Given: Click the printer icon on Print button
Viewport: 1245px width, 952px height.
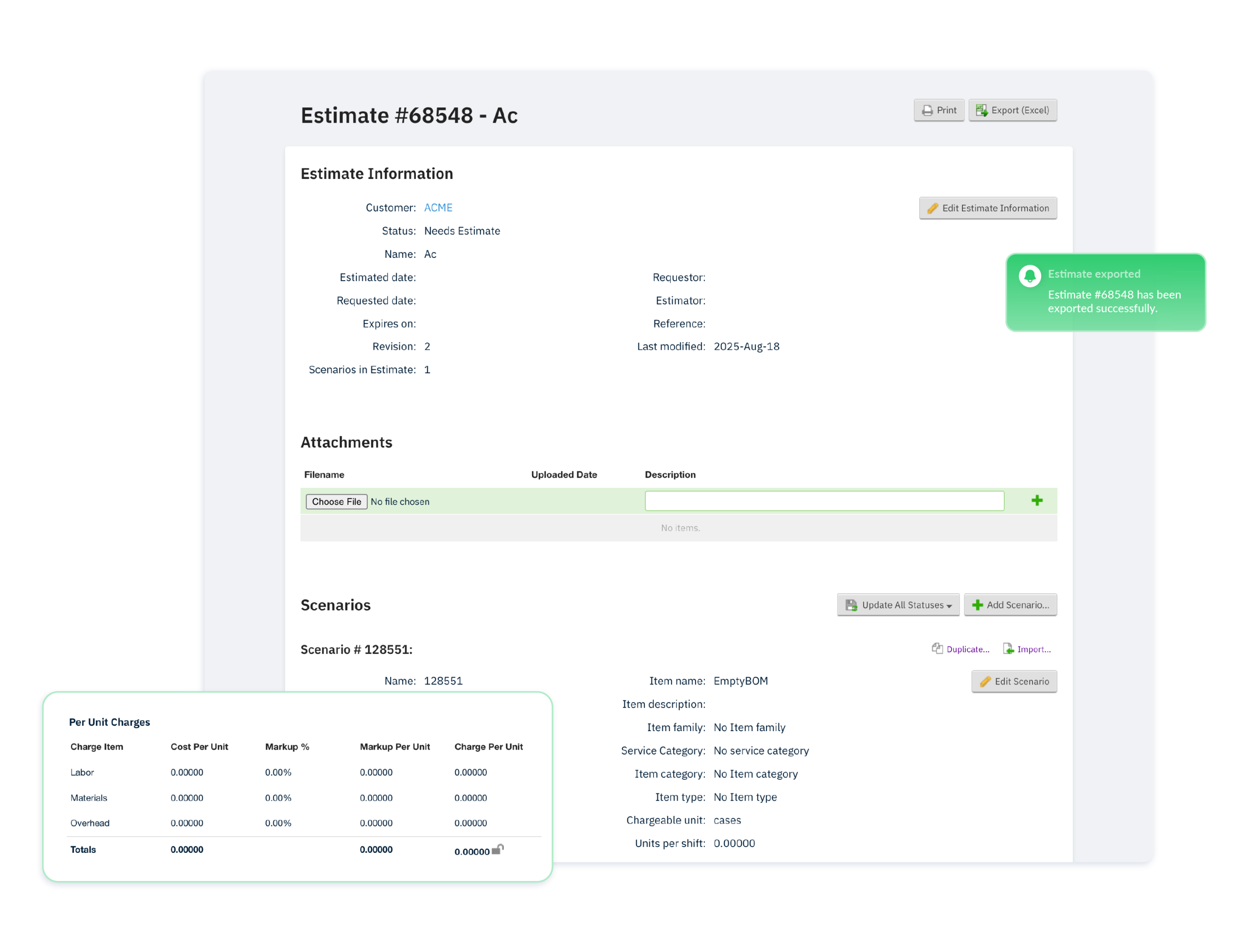Looking at the screenshot, I should (927, 110).
